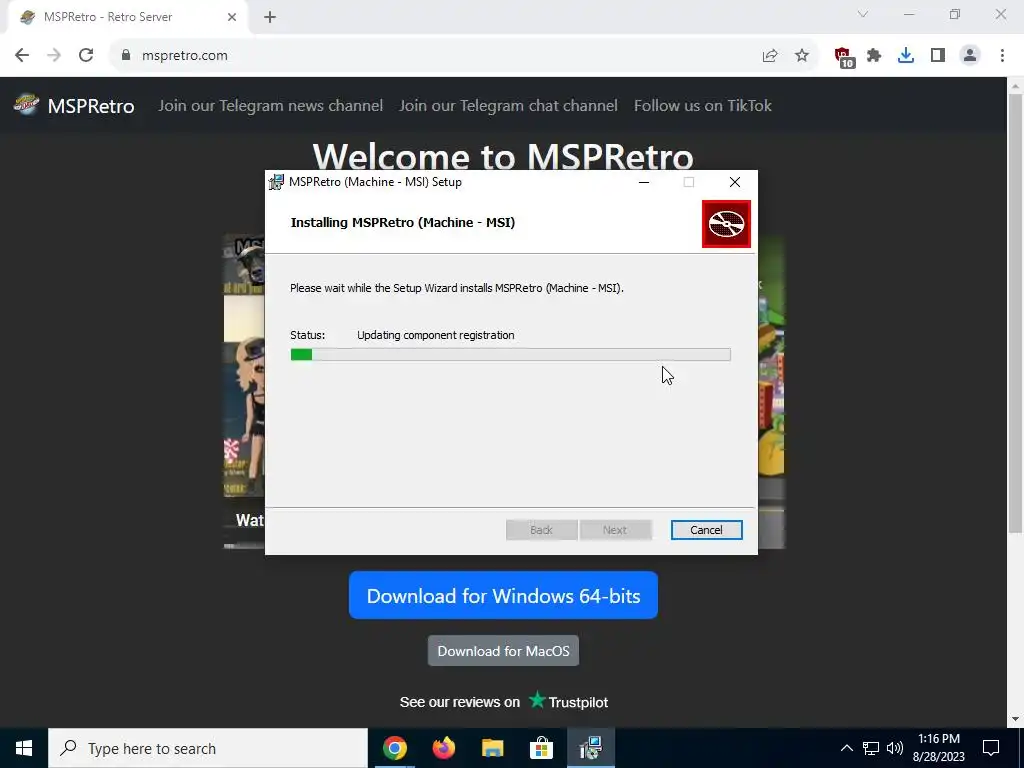Open the Chrome profile avatar menu

(x=970, y=56)
